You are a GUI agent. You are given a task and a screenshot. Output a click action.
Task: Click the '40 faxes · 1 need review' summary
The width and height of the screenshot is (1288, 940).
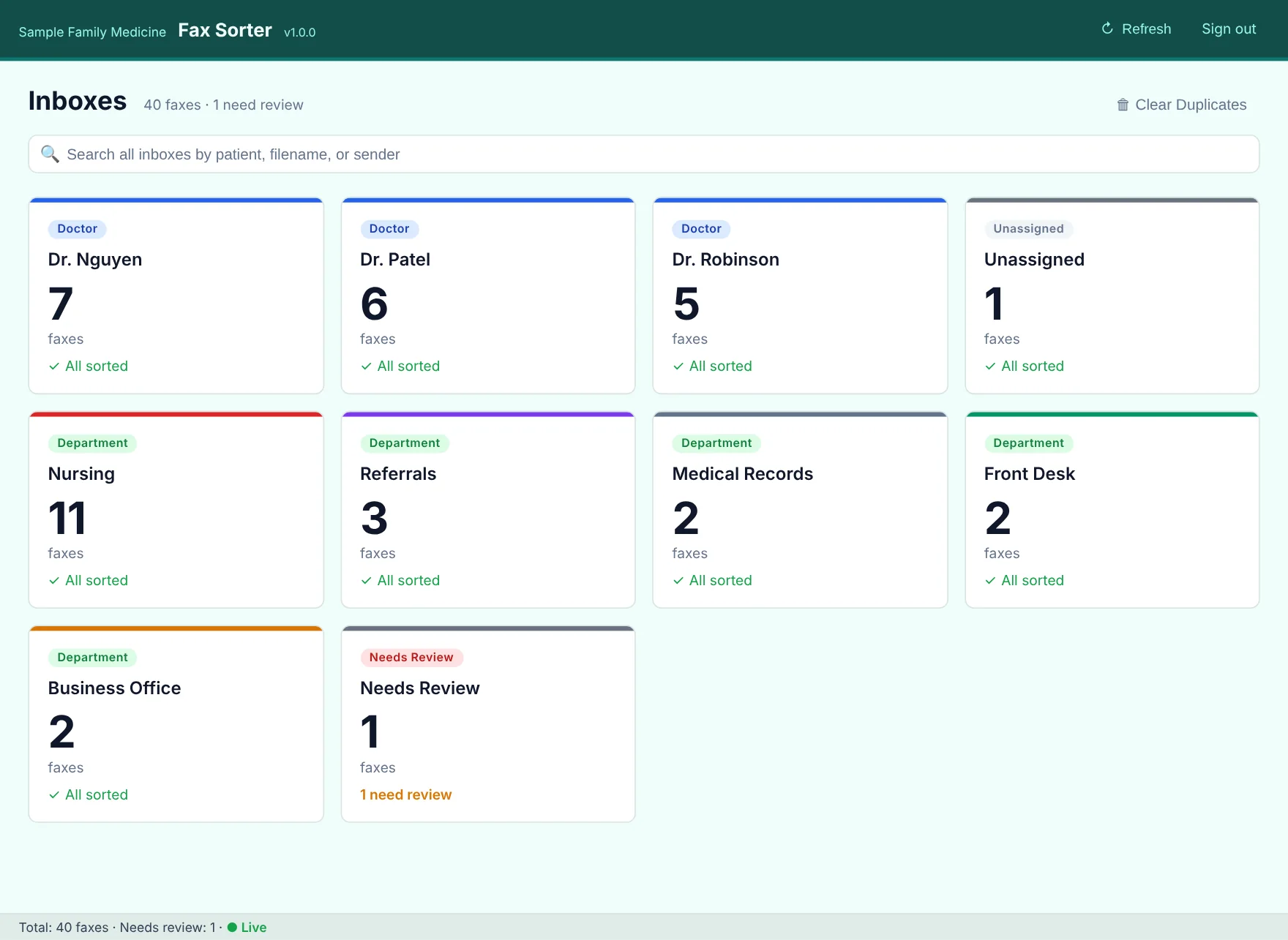(x=223, y=105)
